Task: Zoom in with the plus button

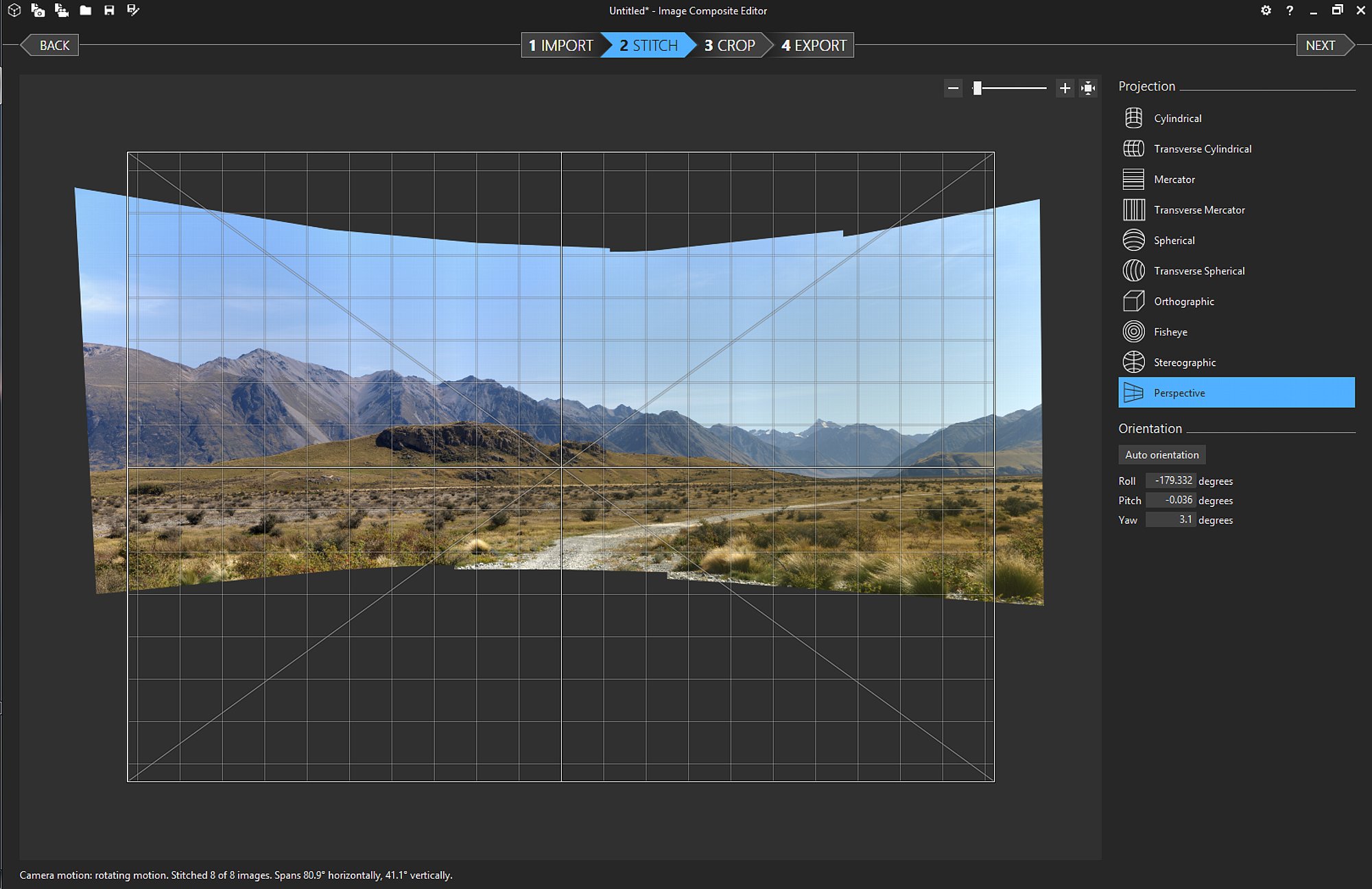Action: 1065,88
